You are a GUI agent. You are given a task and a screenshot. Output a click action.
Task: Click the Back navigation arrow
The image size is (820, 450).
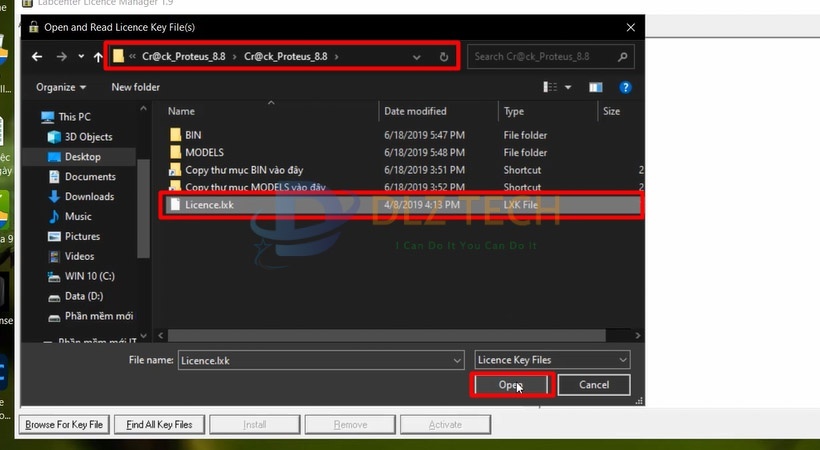pos(37,57)
